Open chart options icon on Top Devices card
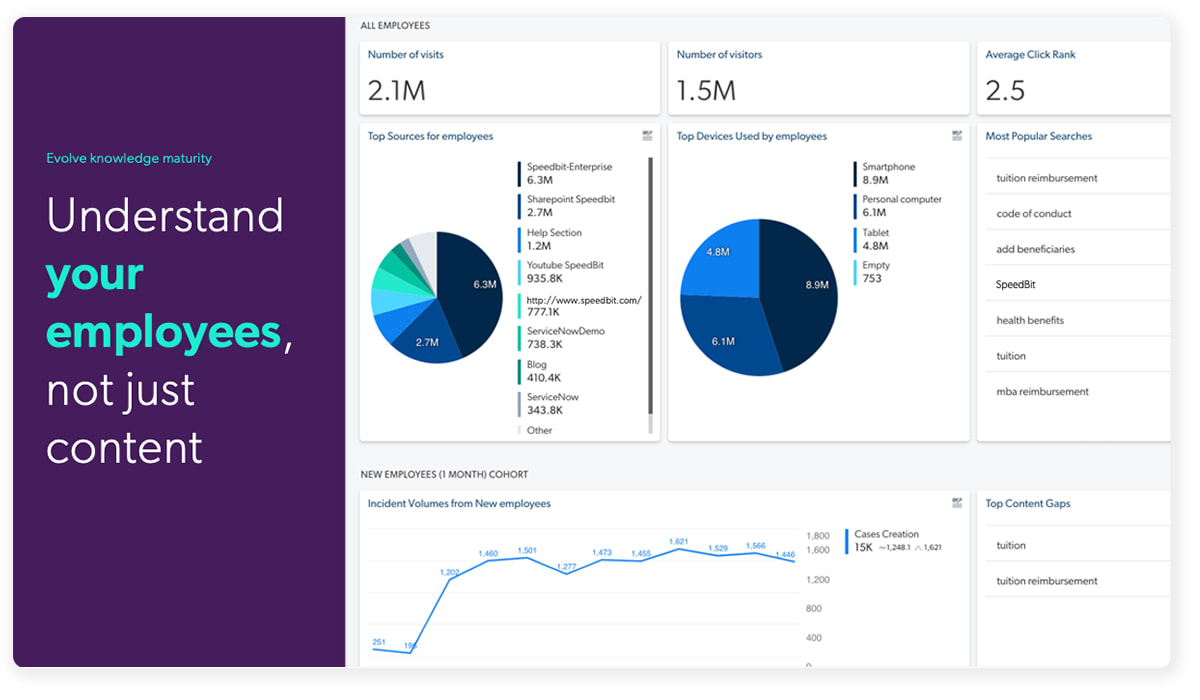This screenshot has width=1200, height=700. (x=957, y=135)
